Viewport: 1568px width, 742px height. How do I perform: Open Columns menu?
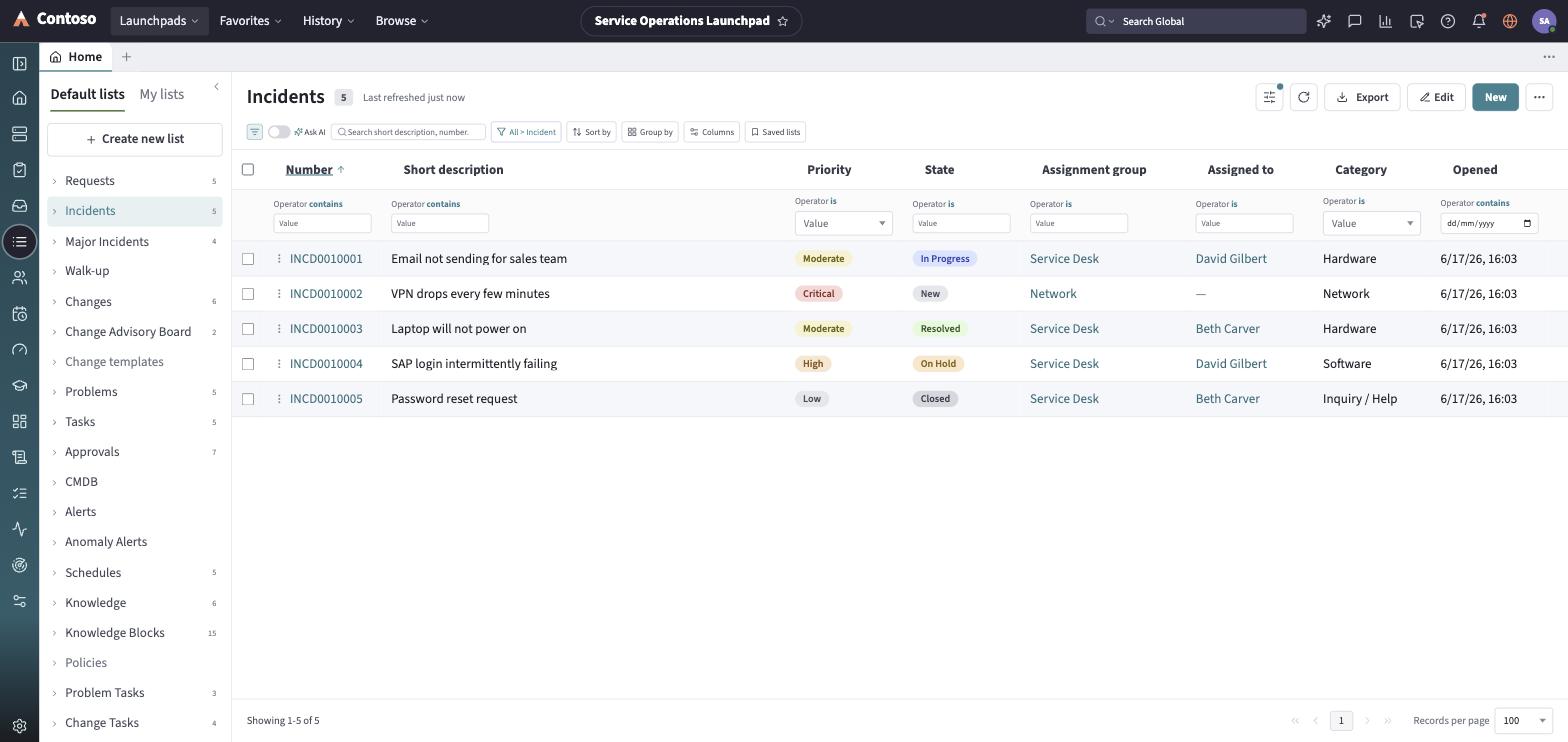712,132
